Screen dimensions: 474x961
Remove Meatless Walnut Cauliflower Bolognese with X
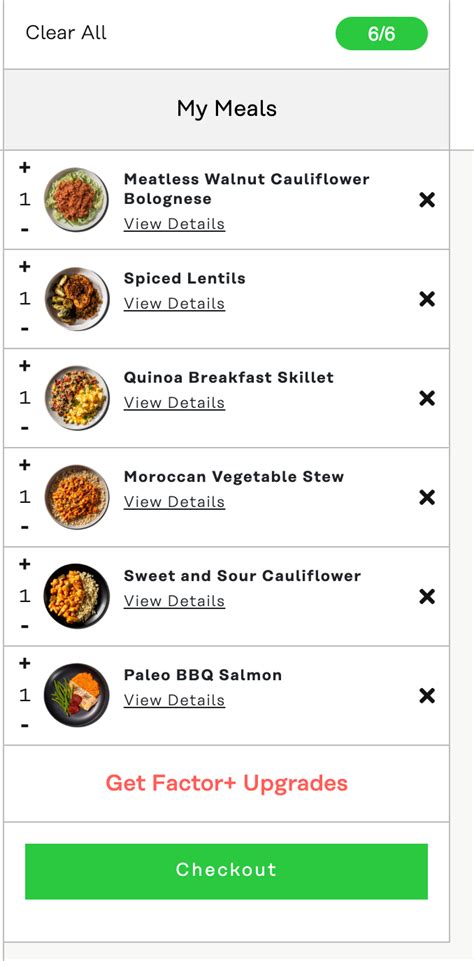427,200
